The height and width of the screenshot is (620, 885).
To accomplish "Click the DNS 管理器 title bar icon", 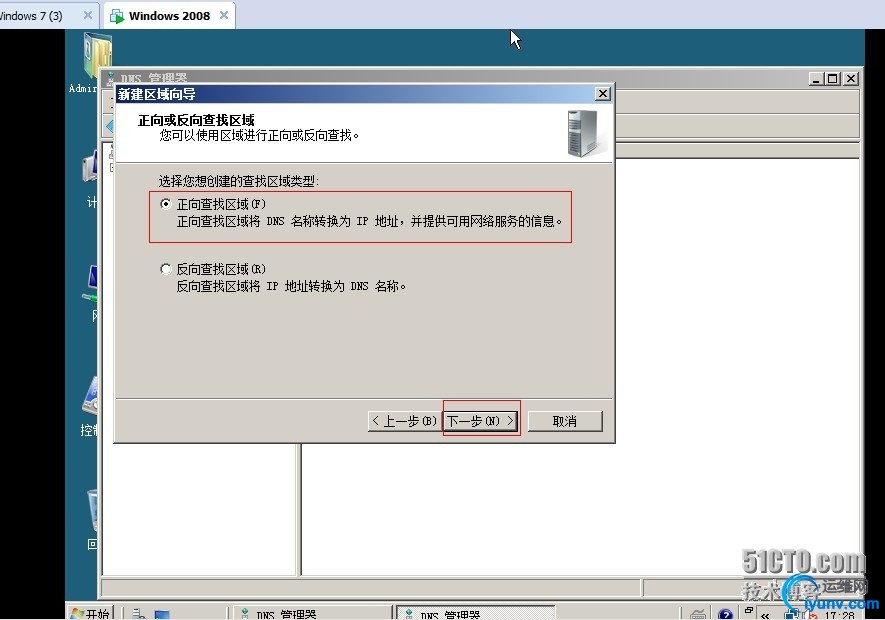I will click(x=111, y=78).
